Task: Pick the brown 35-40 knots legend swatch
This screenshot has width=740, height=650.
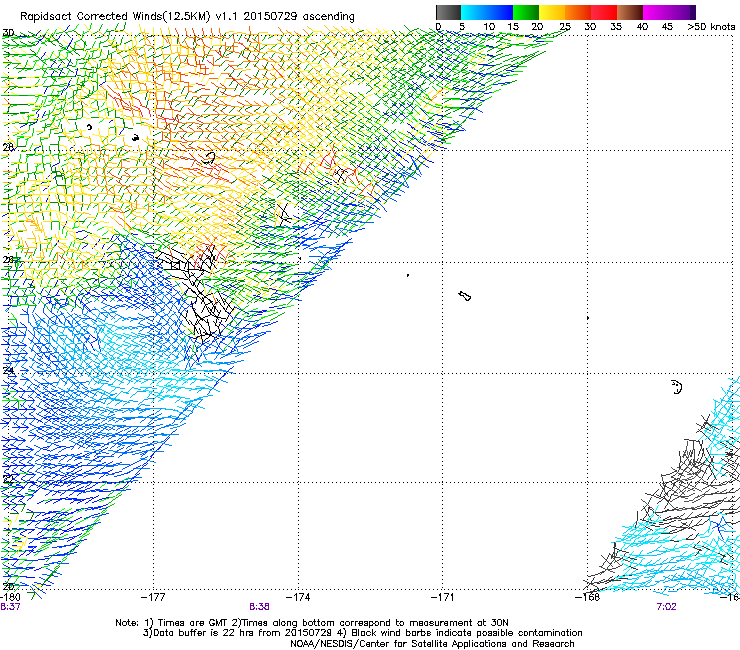Action: pos(630,12)
